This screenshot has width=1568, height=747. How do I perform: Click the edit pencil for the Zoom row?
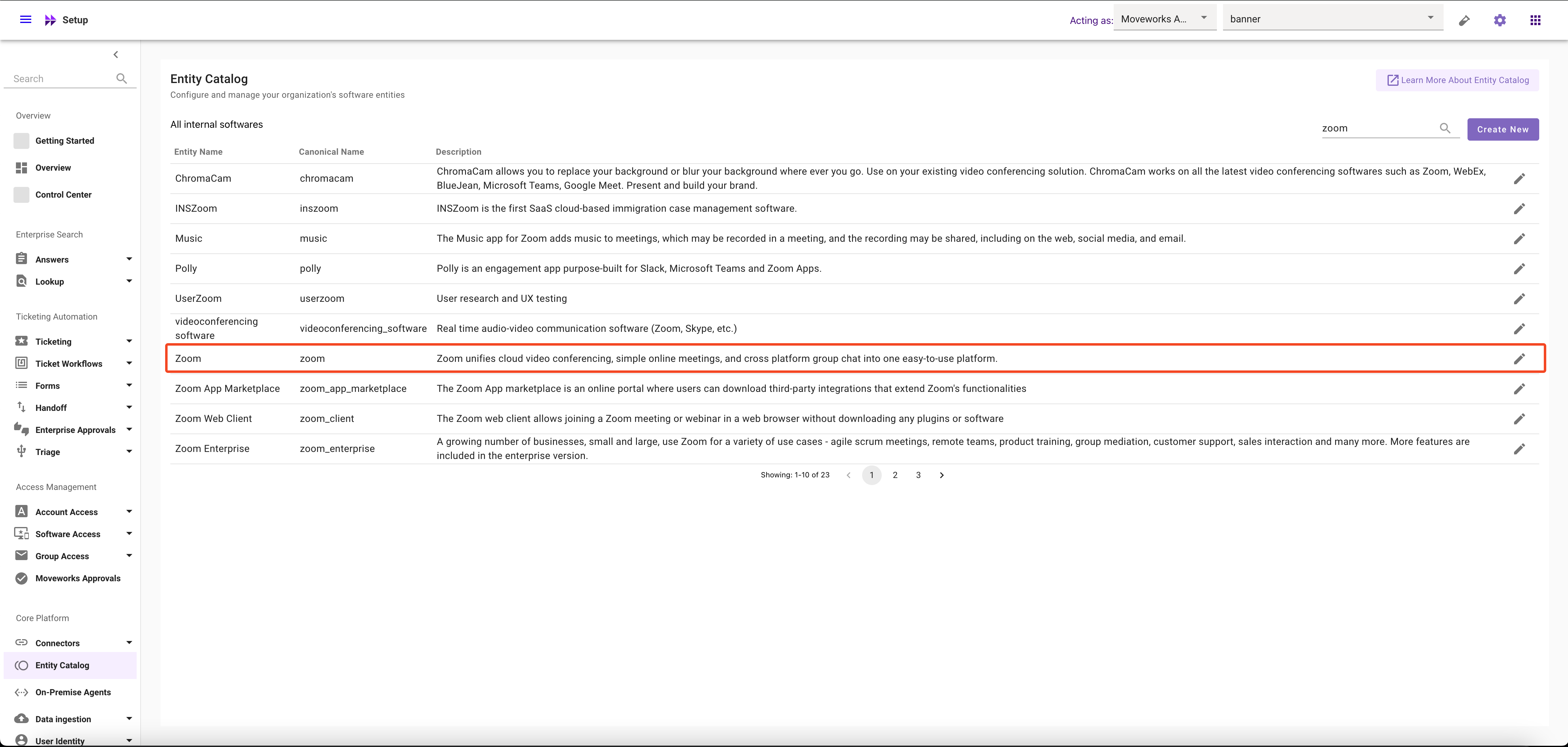pyautogui.click(x=1519, y=358)
